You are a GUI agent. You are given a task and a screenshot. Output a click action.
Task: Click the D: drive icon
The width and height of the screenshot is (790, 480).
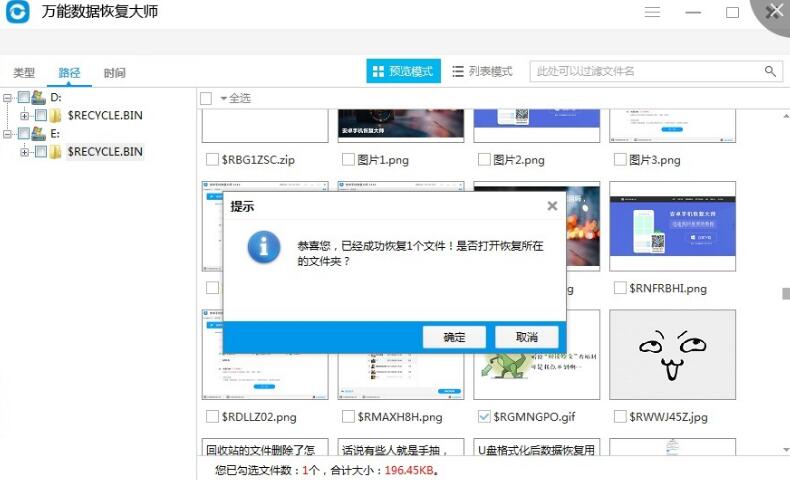coord(39,98)
